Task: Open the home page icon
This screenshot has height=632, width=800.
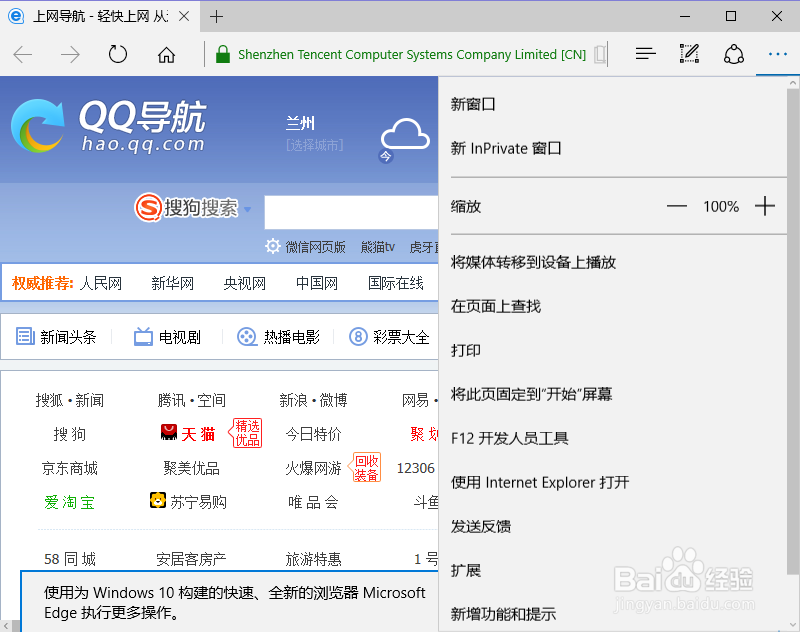Action: point(166,54)
